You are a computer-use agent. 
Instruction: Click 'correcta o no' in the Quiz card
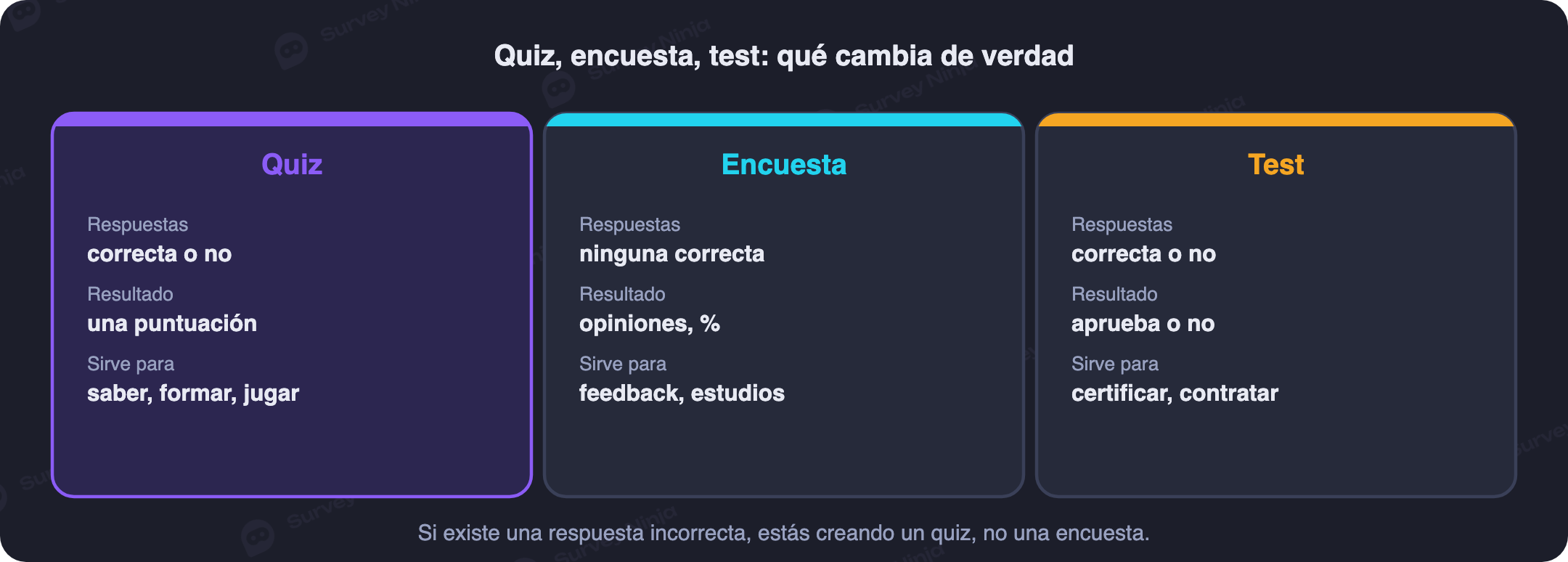(159, 254)
